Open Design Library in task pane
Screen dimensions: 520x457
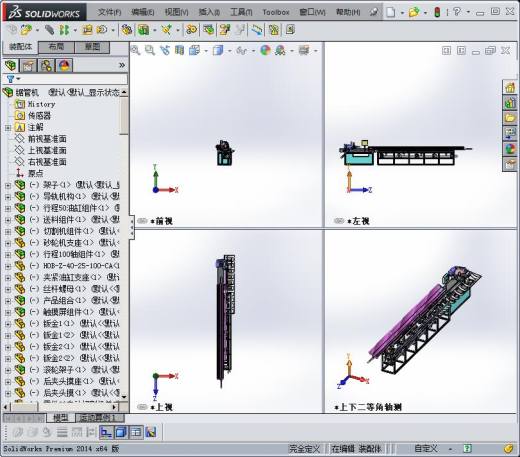coord(510,103)
